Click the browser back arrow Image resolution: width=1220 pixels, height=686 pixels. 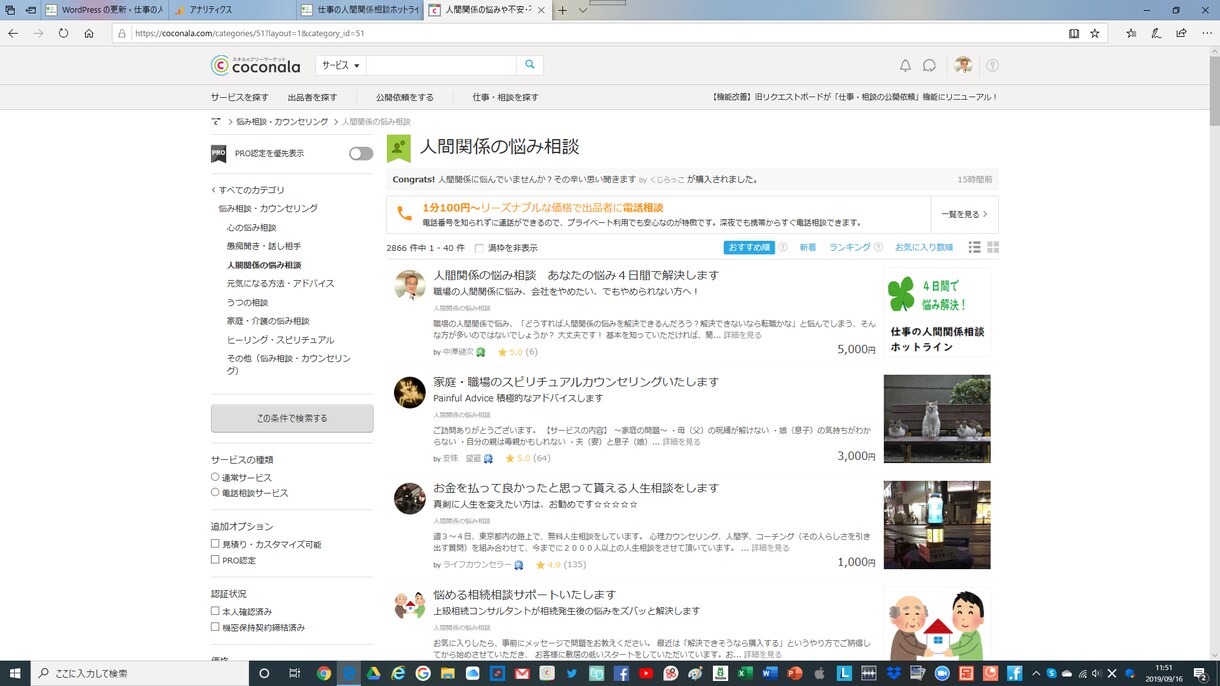pyautogui.click(x=13, y=33)
